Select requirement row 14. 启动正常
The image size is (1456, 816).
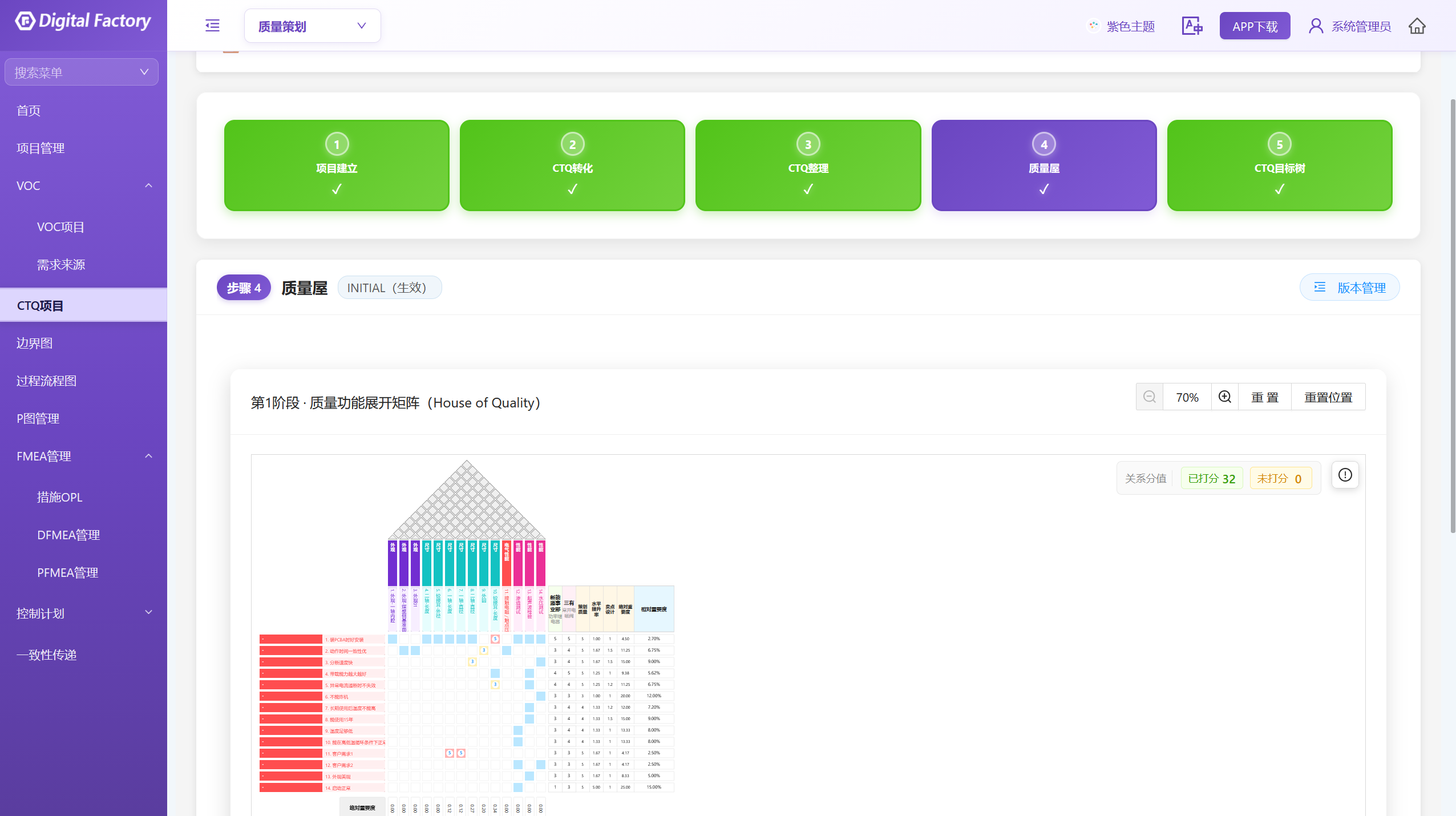(355, 787)
